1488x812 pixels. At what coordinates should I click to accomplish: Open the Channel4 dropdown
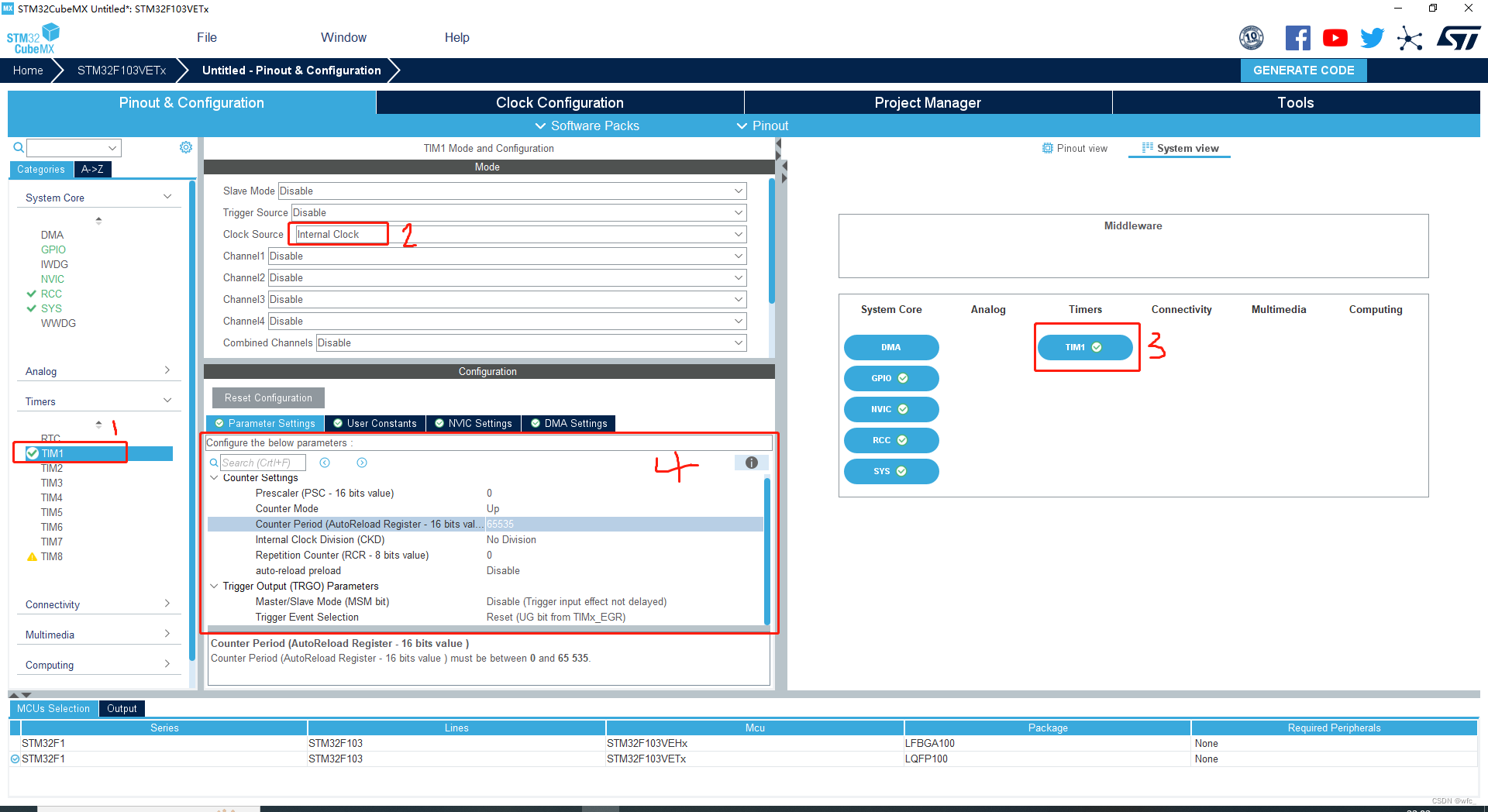[x=507, y=321]
